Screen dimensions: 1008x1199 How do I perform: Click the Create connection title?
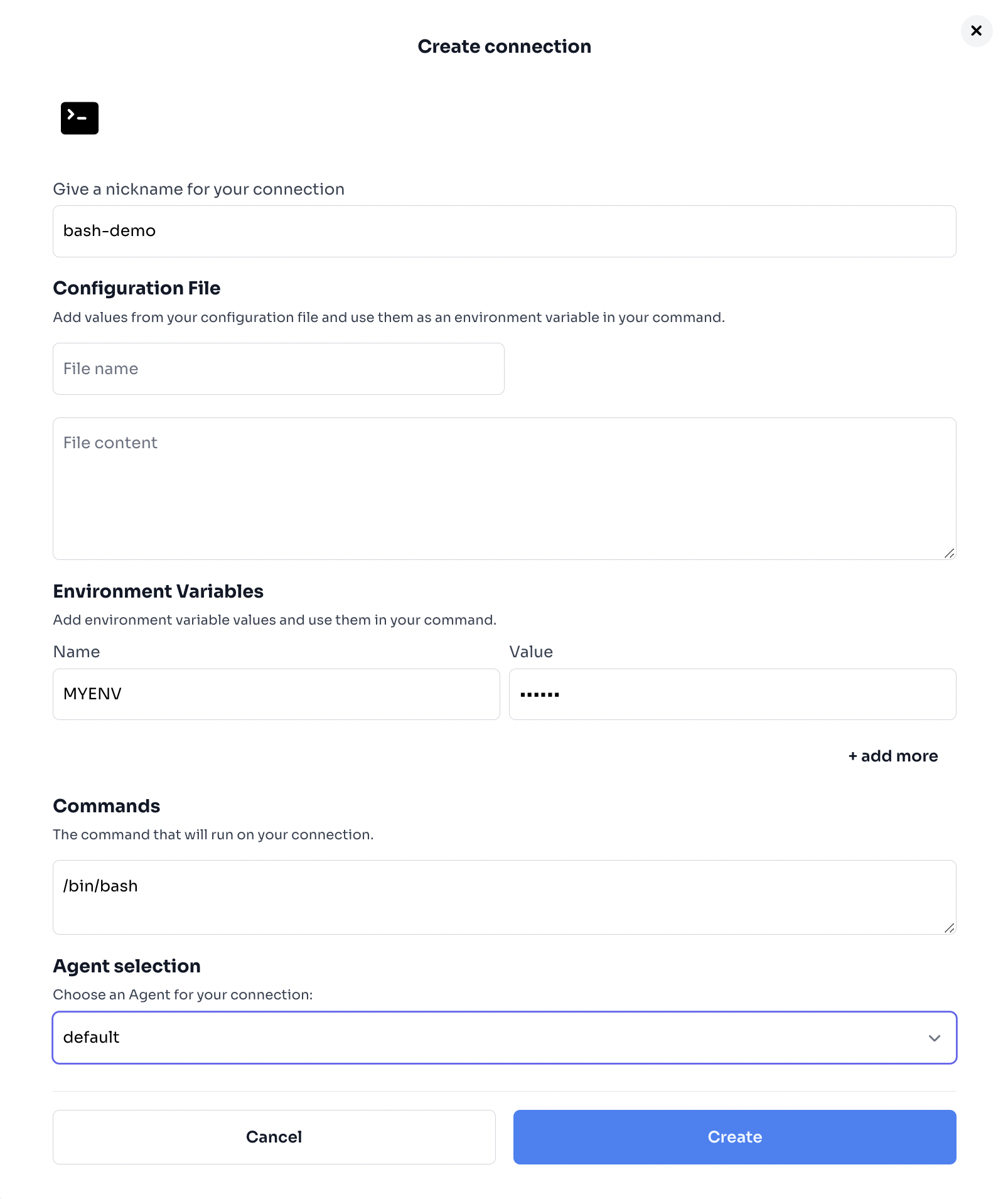pos(504,46)
